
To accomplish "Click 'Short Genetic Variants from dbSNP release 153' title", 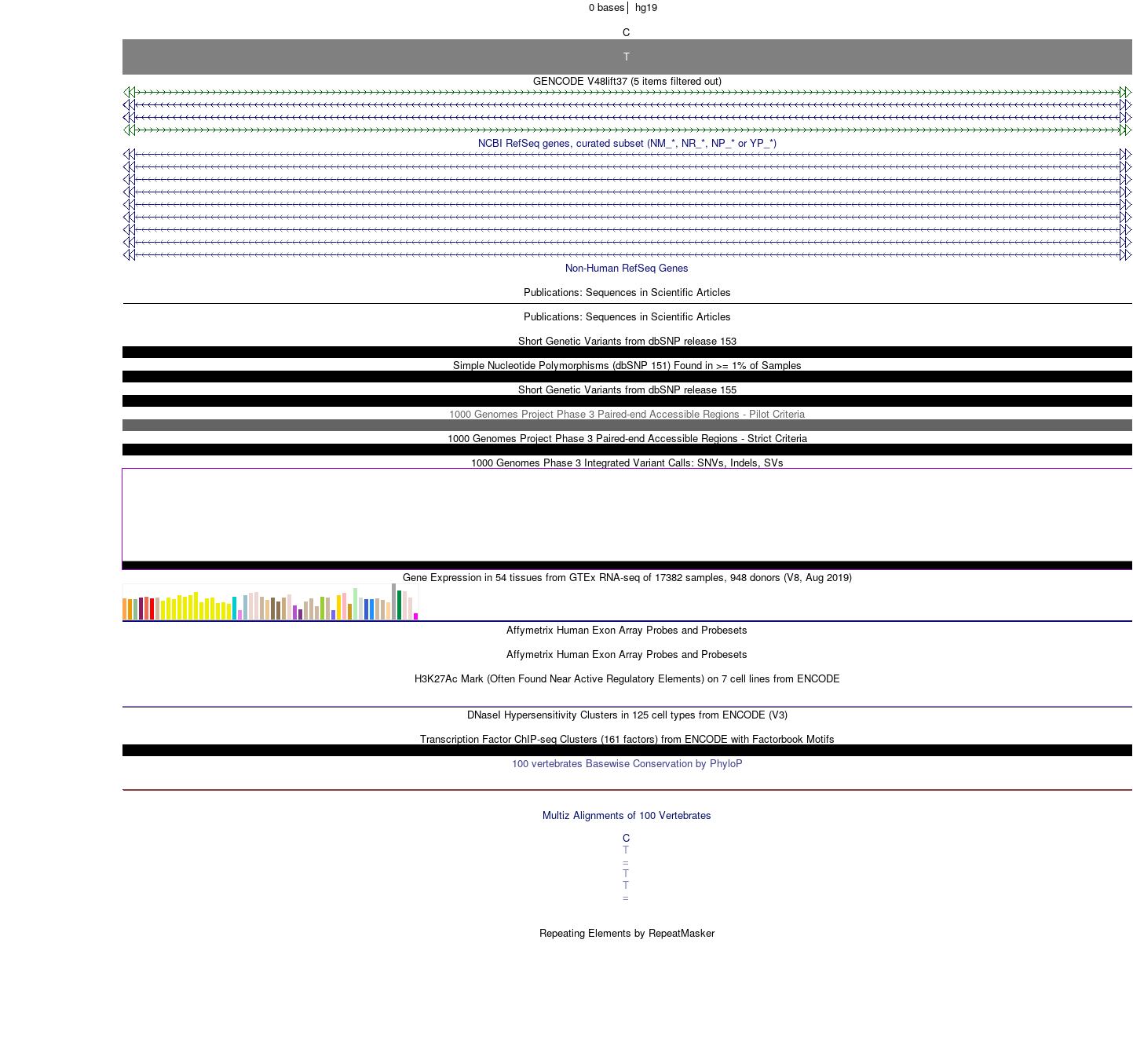I will 627,341.
